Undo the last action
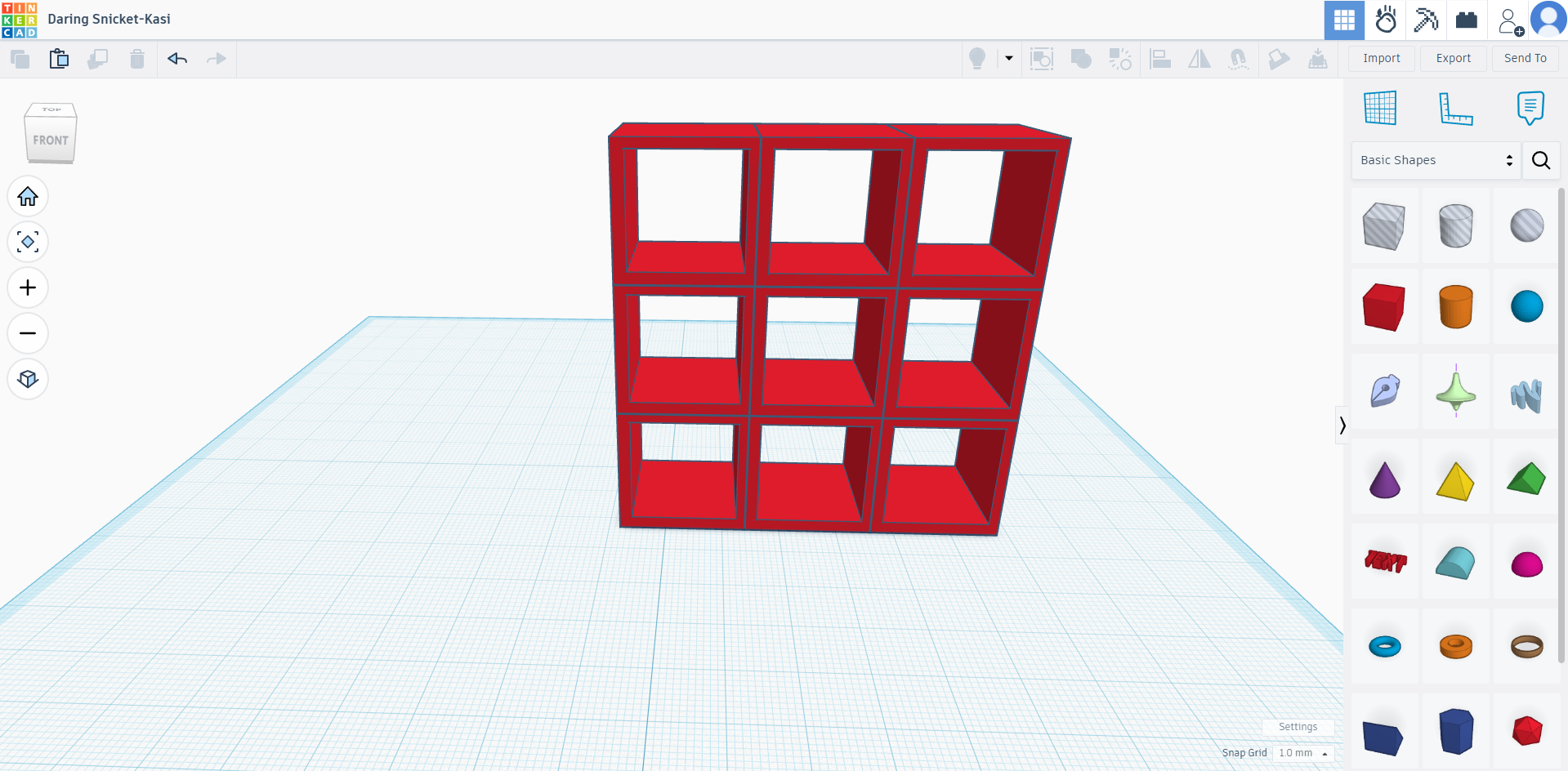The width and height of the screenshot is (1568, 771). click(177, 59)
